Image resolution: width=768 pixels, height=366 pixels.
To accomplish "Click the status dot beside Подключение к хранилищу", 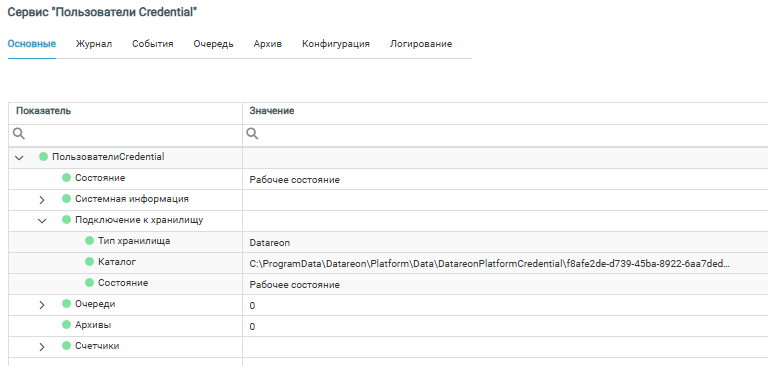I will 67,220.
